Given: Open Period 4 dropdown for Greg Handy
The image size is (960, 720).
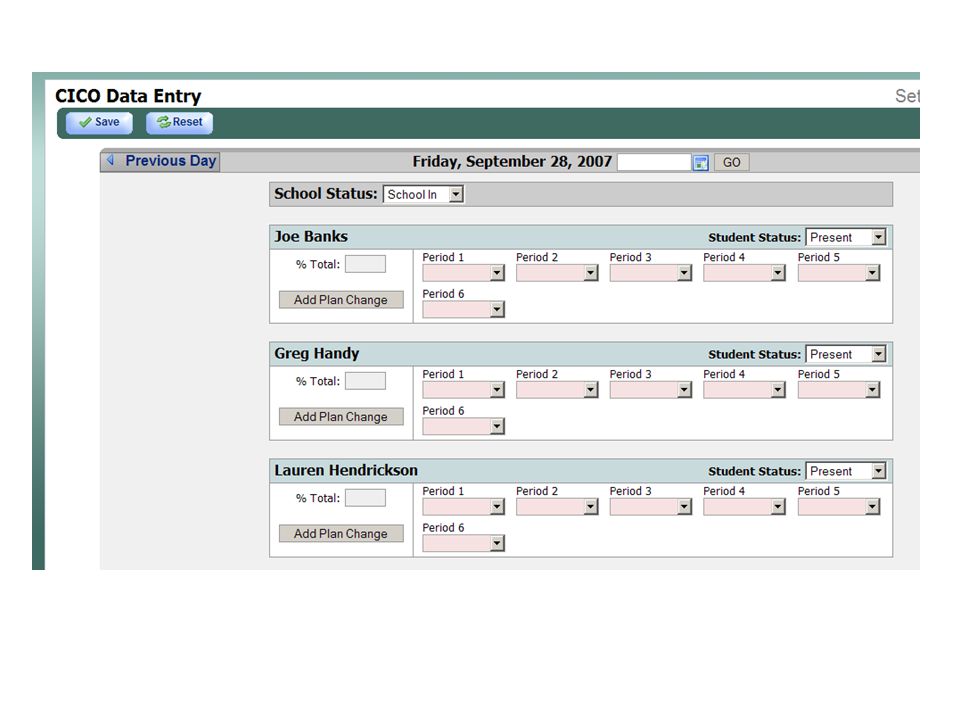Looking at the screenshot, I should pos(744,390).
